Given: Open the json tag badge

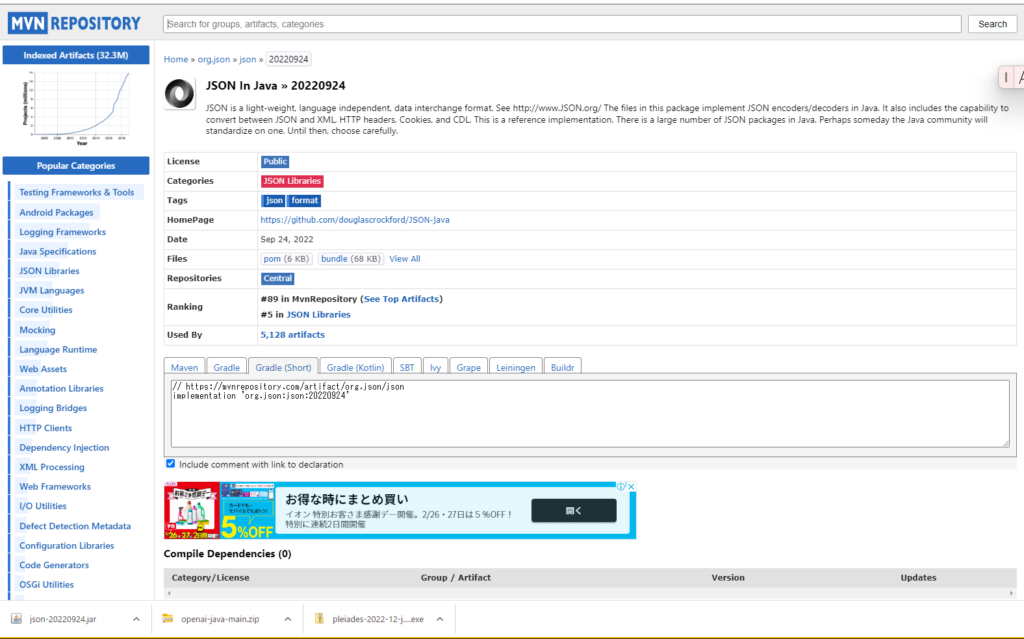Looking at the screenshot, I should (273, 200).
